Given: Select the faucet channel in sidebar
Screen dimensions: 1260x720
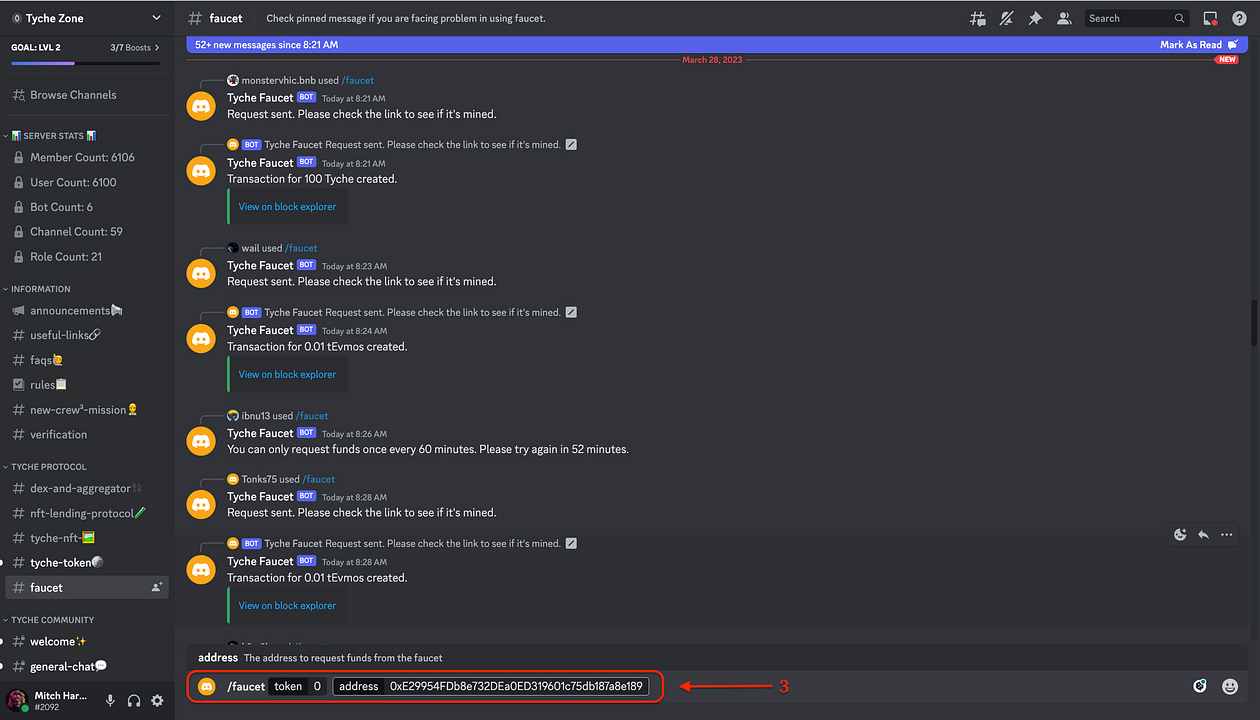Looking at the screenshot, I should click(x=87, y=588).
